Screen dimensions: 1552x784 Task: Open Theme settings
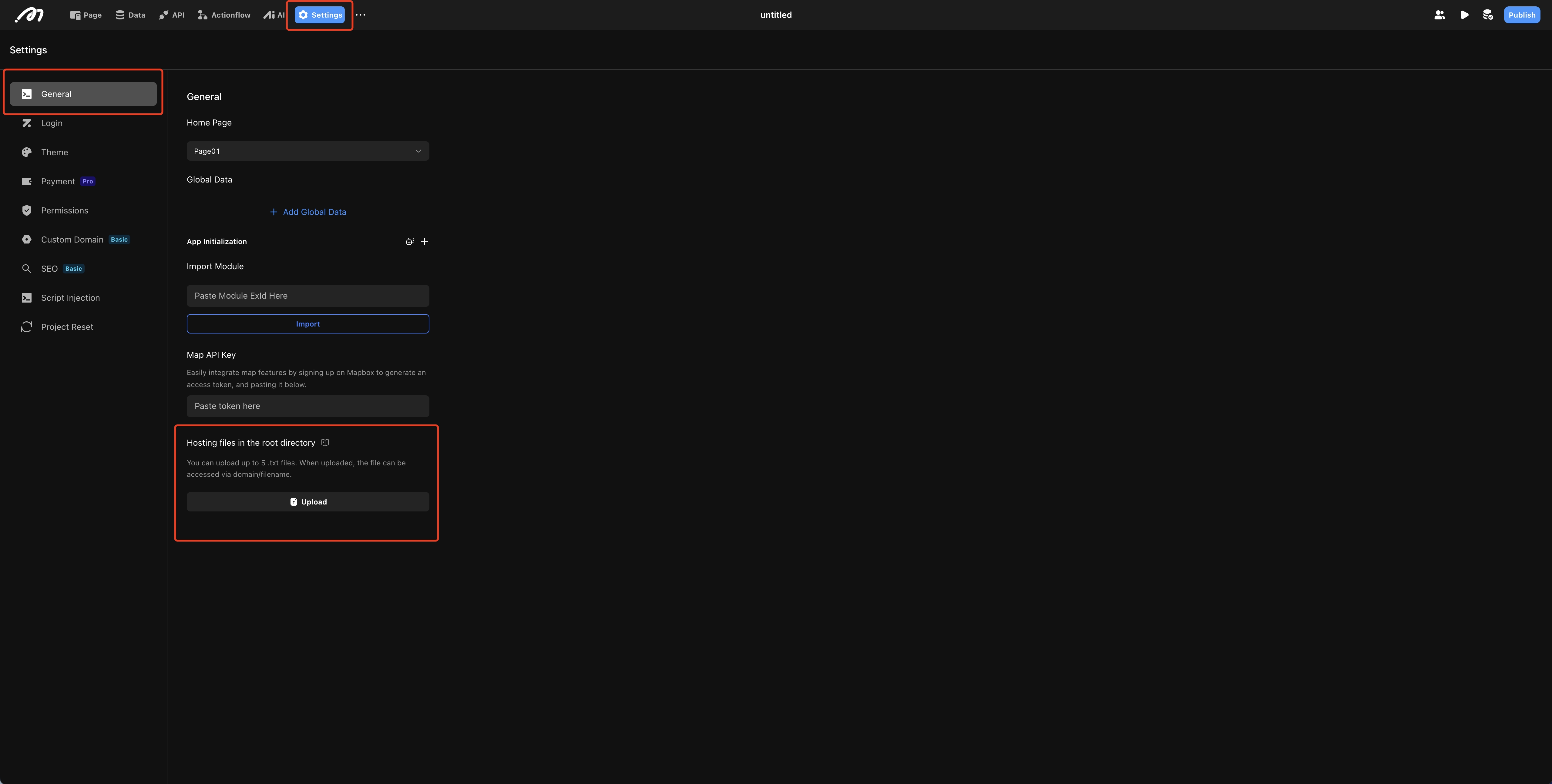(x=83, y=152)
